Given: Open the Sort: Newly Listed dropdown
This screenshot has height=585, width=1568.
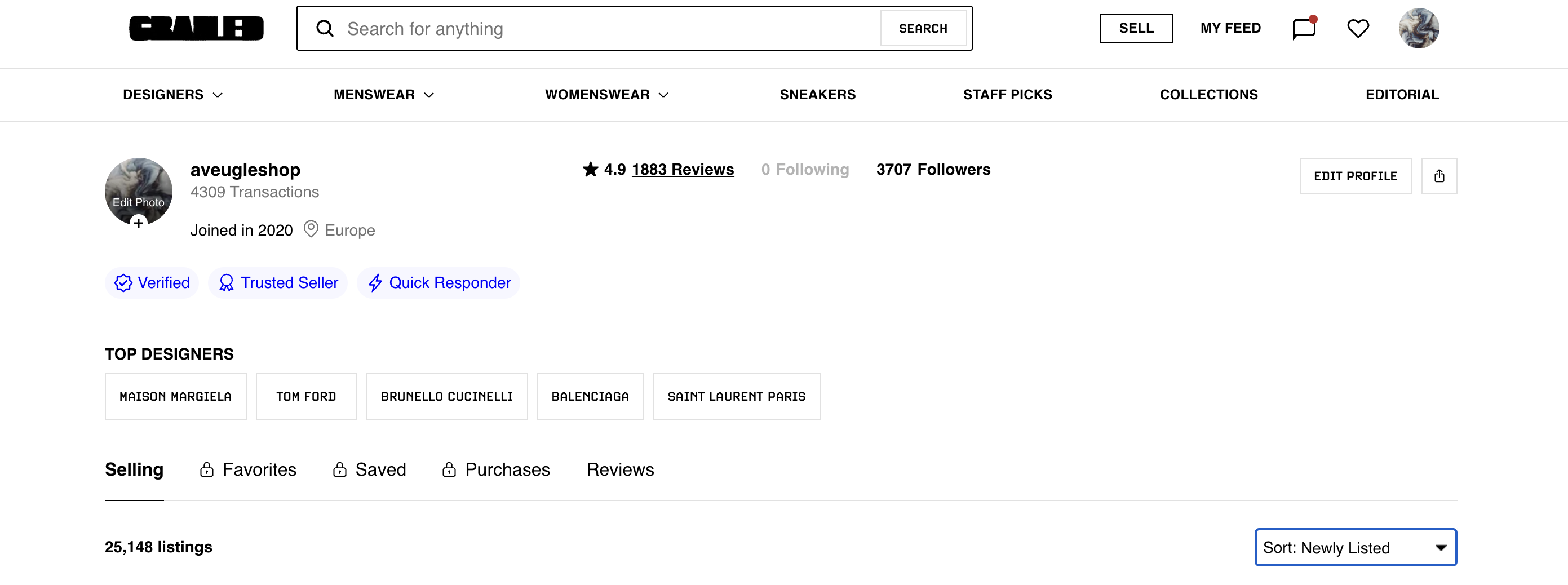Looking at the screenshot, I should 1355,547.
